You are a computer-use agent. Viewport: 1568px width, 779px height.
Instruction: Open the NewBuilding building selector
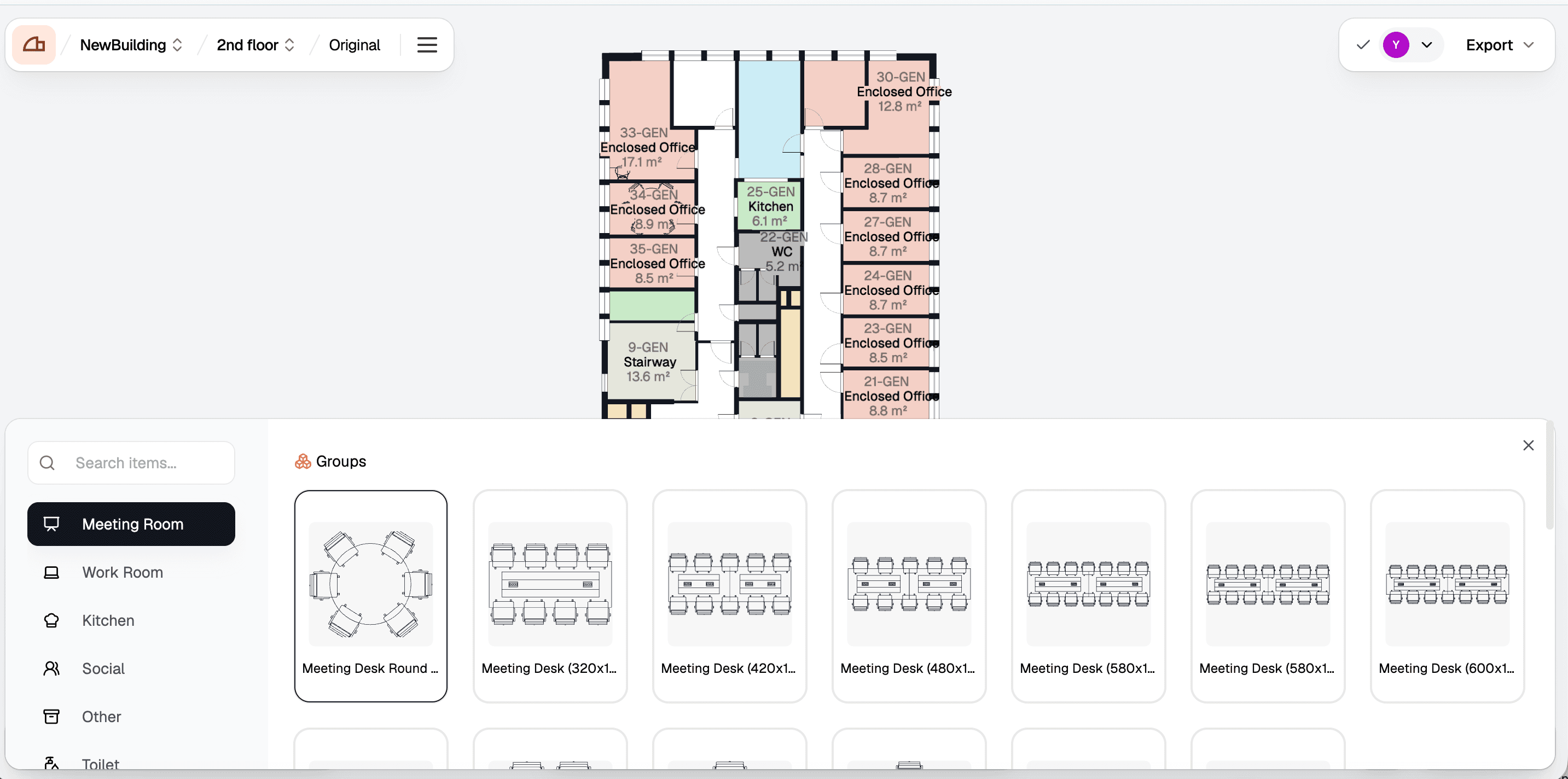(x=131, y=45)
